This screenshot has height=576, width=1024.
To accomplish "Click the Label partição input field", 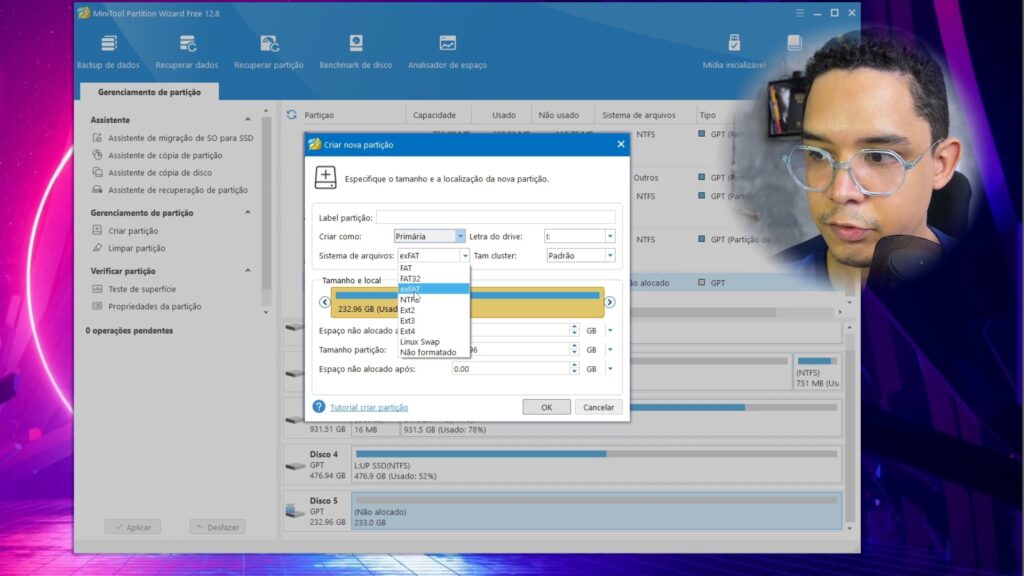I will [x=496, y=217].
